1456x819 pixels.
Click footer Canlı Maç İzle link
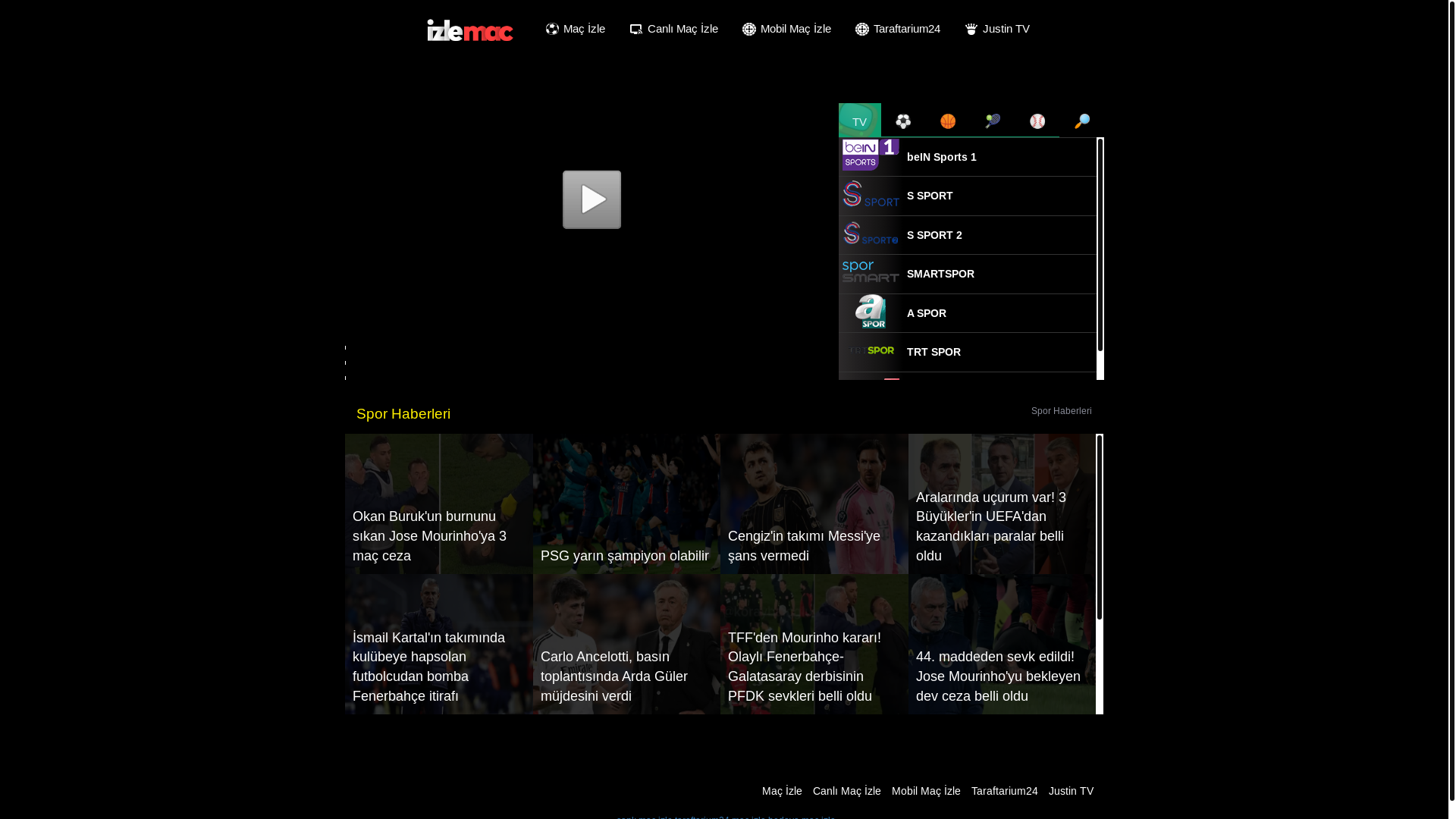pyautogui.click(x=846, y=791)
